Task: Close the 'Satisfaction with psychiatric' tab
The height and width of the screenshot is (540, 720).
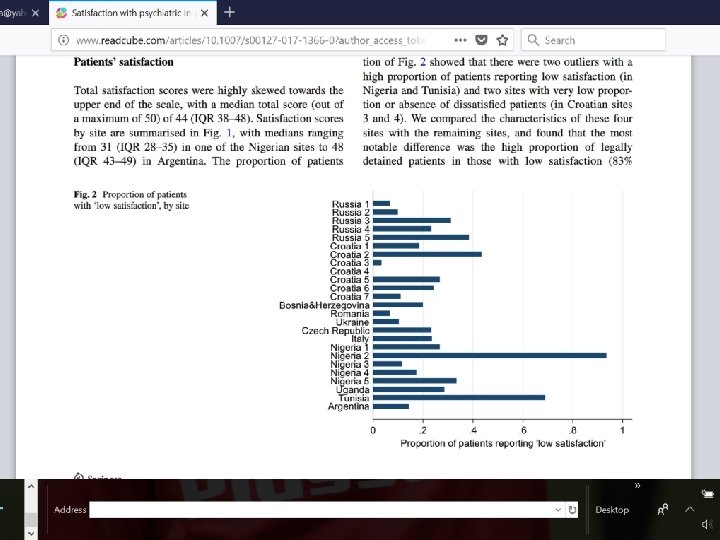Action: click(205, 13)
